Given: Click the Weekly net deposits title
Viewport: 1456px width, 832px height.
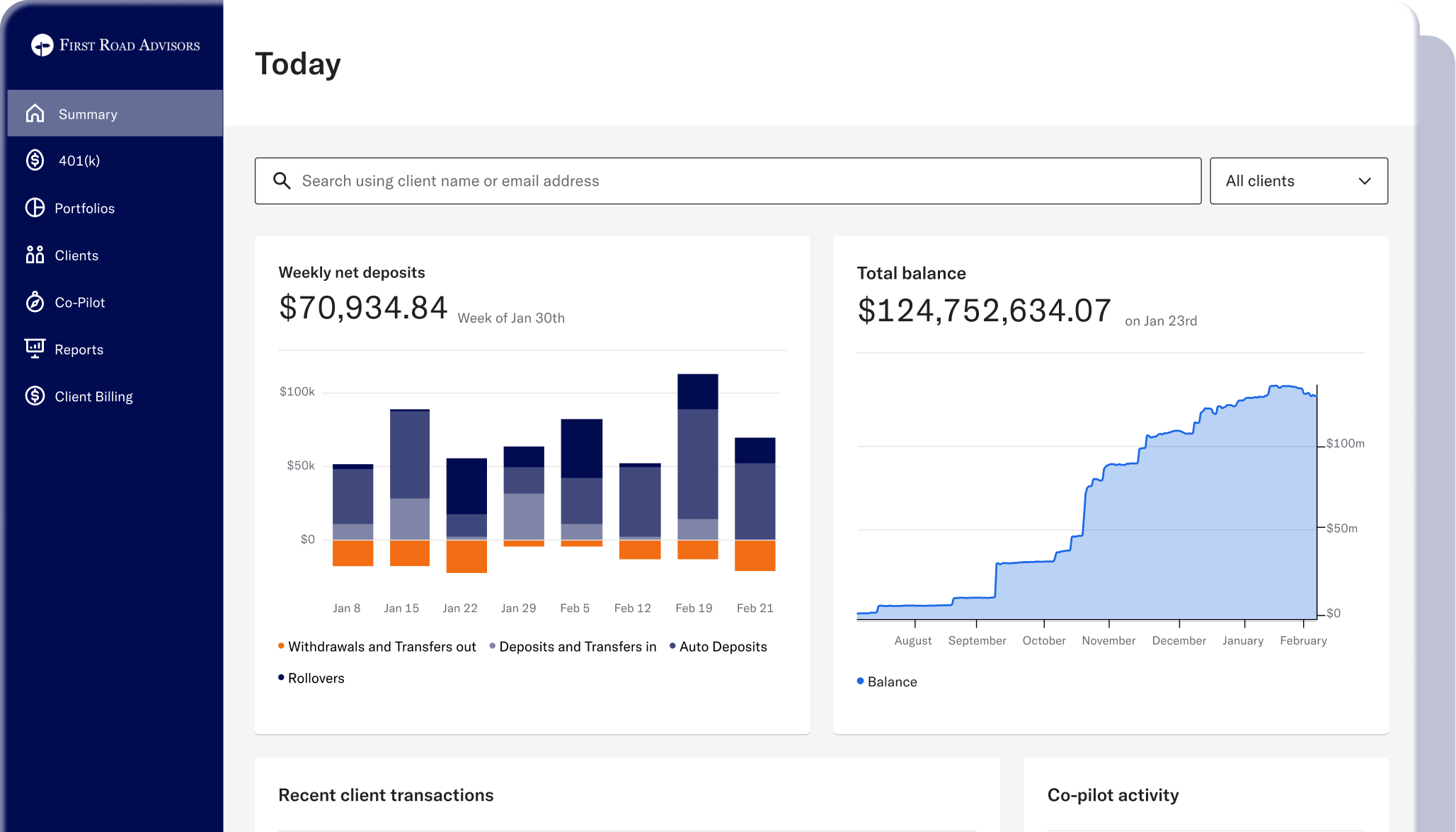Looking at the screenshot, I should point(352,272).
